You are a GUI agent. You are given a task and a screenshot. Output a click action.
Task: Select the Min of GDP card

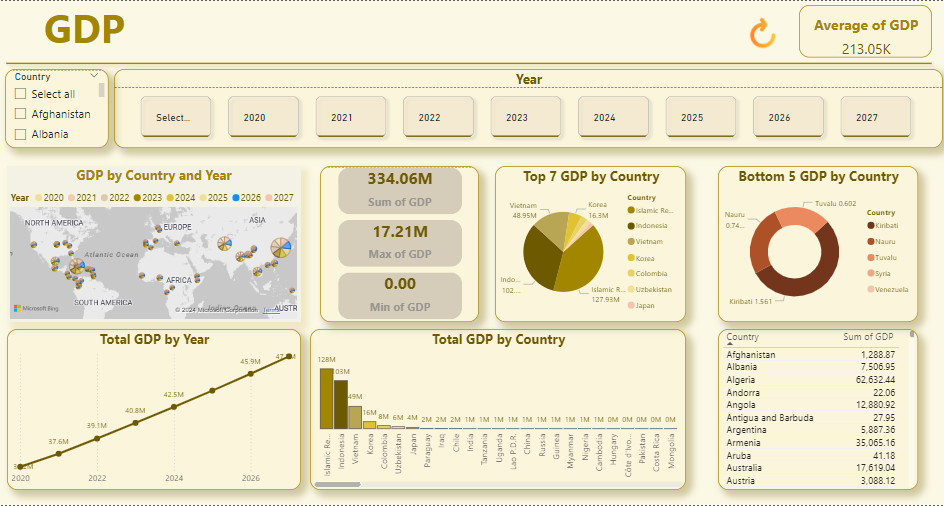400,296
